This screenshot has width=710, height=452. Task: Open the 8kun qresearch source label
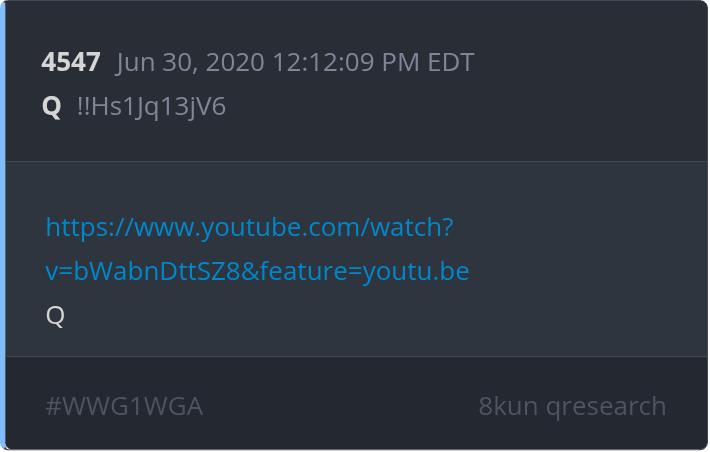[572, 406]
